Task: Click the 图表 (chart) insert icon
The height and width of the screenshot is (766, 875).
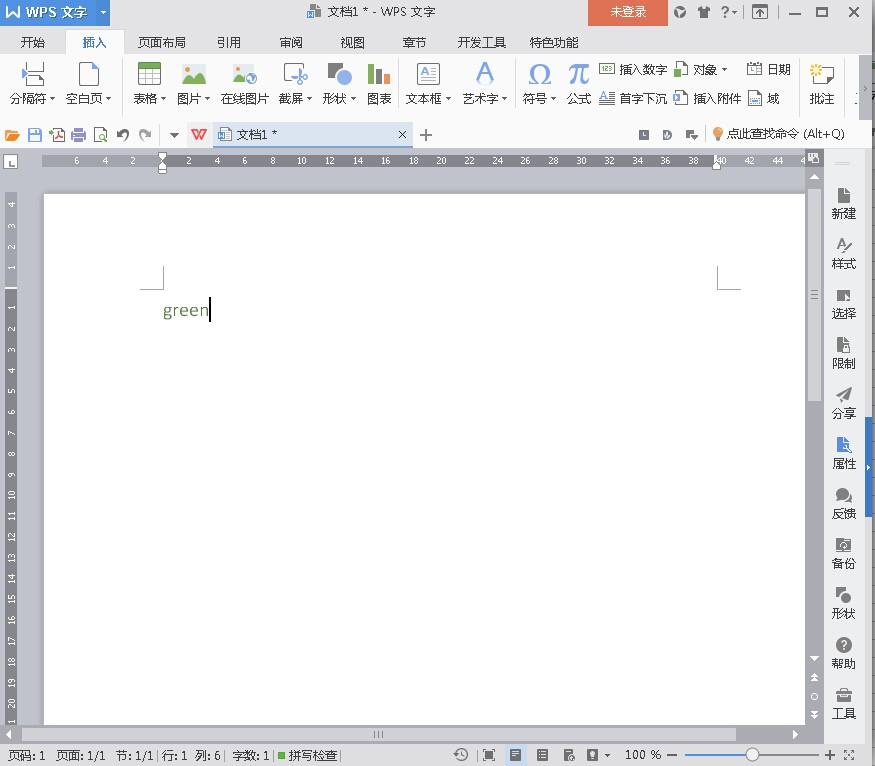Action: point(379,83)
